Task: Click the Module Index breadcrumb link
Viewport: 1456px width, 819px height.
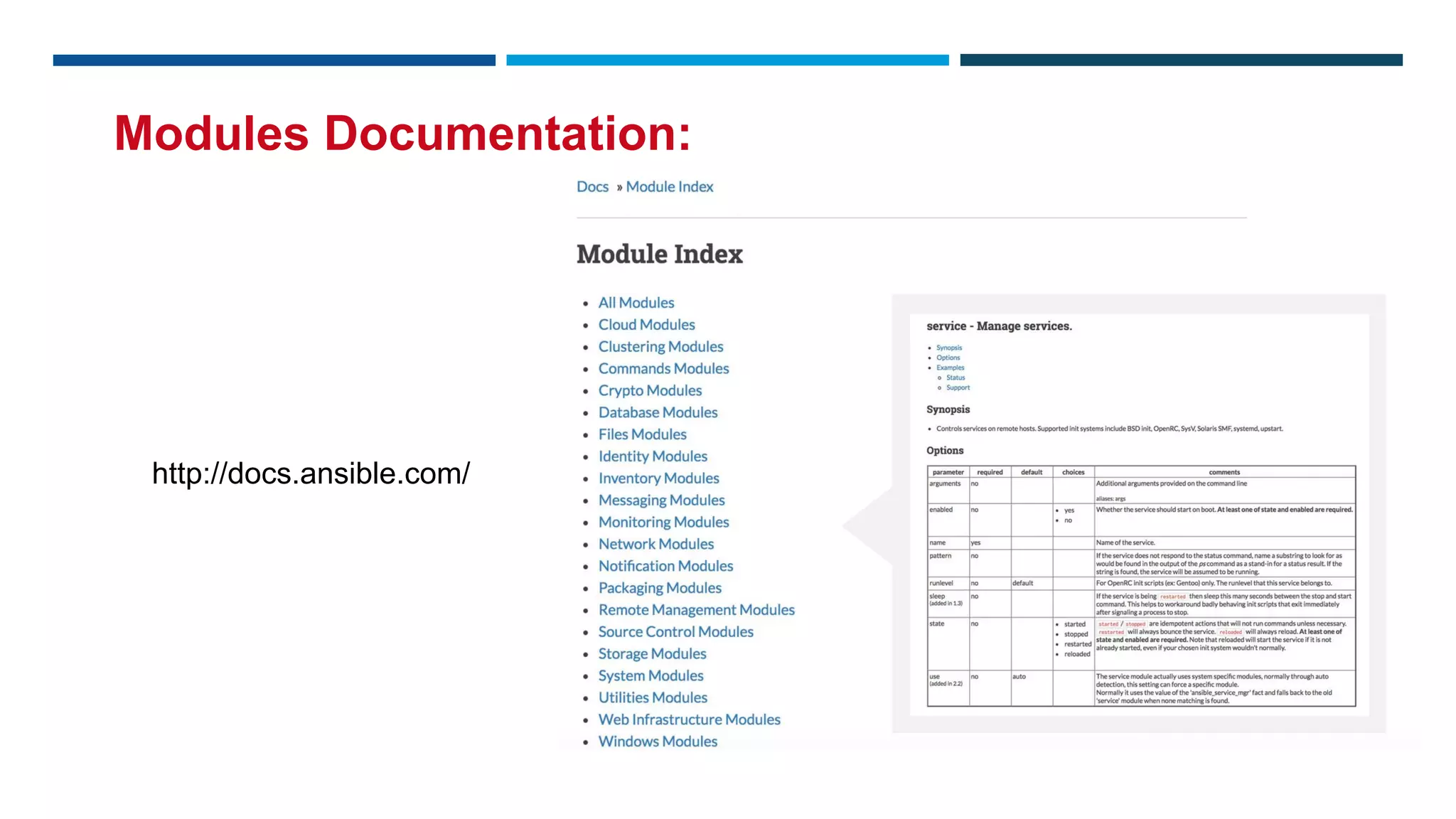Action: (669, 186)
